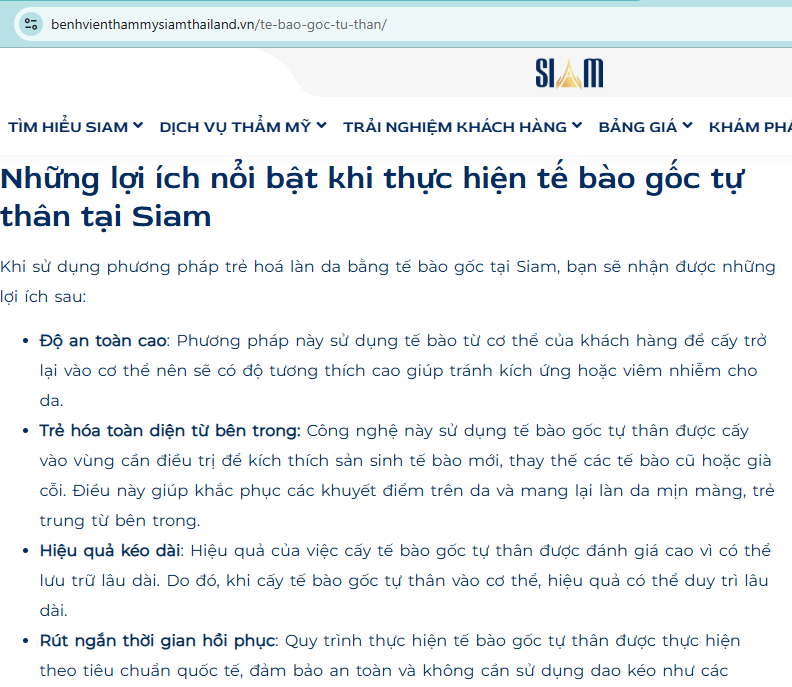Click the SIAM logo
The width and height of the screenshot is (792, 687).
569,73
